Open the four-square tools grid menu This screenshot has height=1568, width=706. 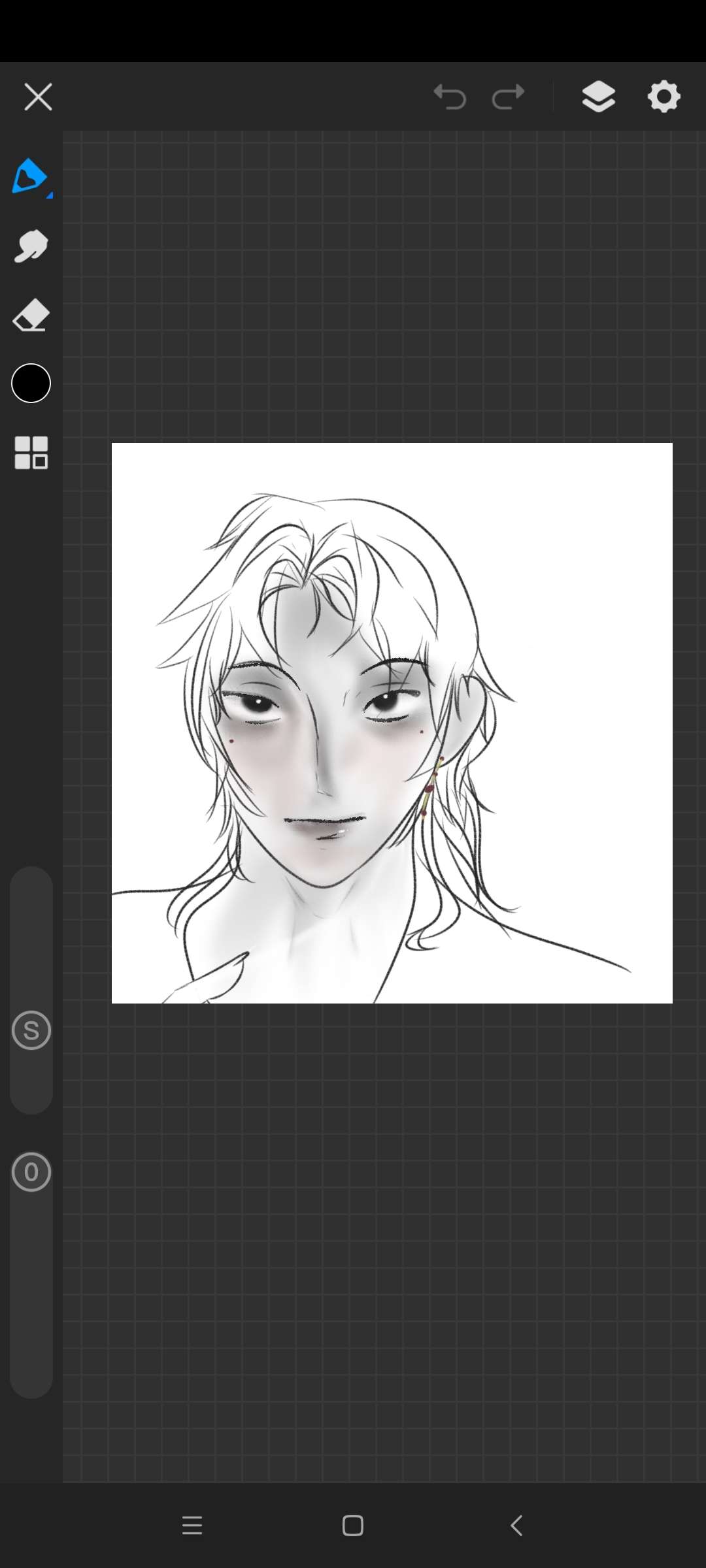(31, 452)
